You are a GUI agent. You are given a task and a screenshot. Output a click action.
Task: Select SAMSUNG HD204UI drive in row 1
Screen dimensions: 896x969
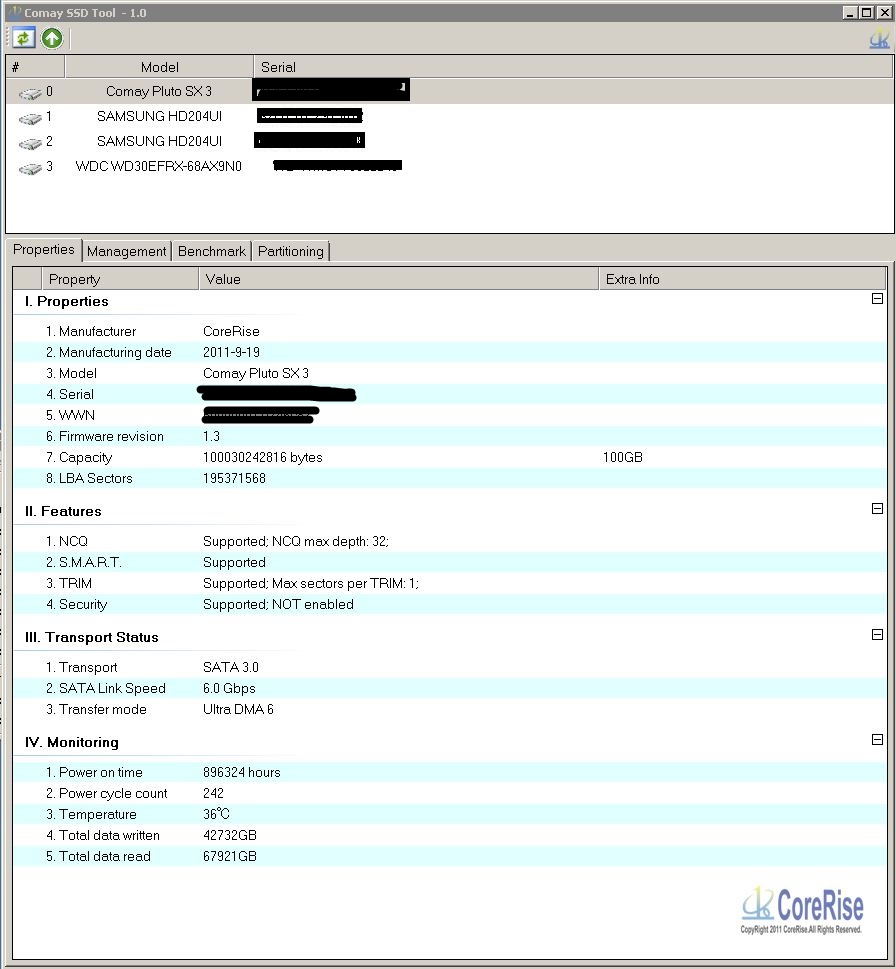(449, 116)
